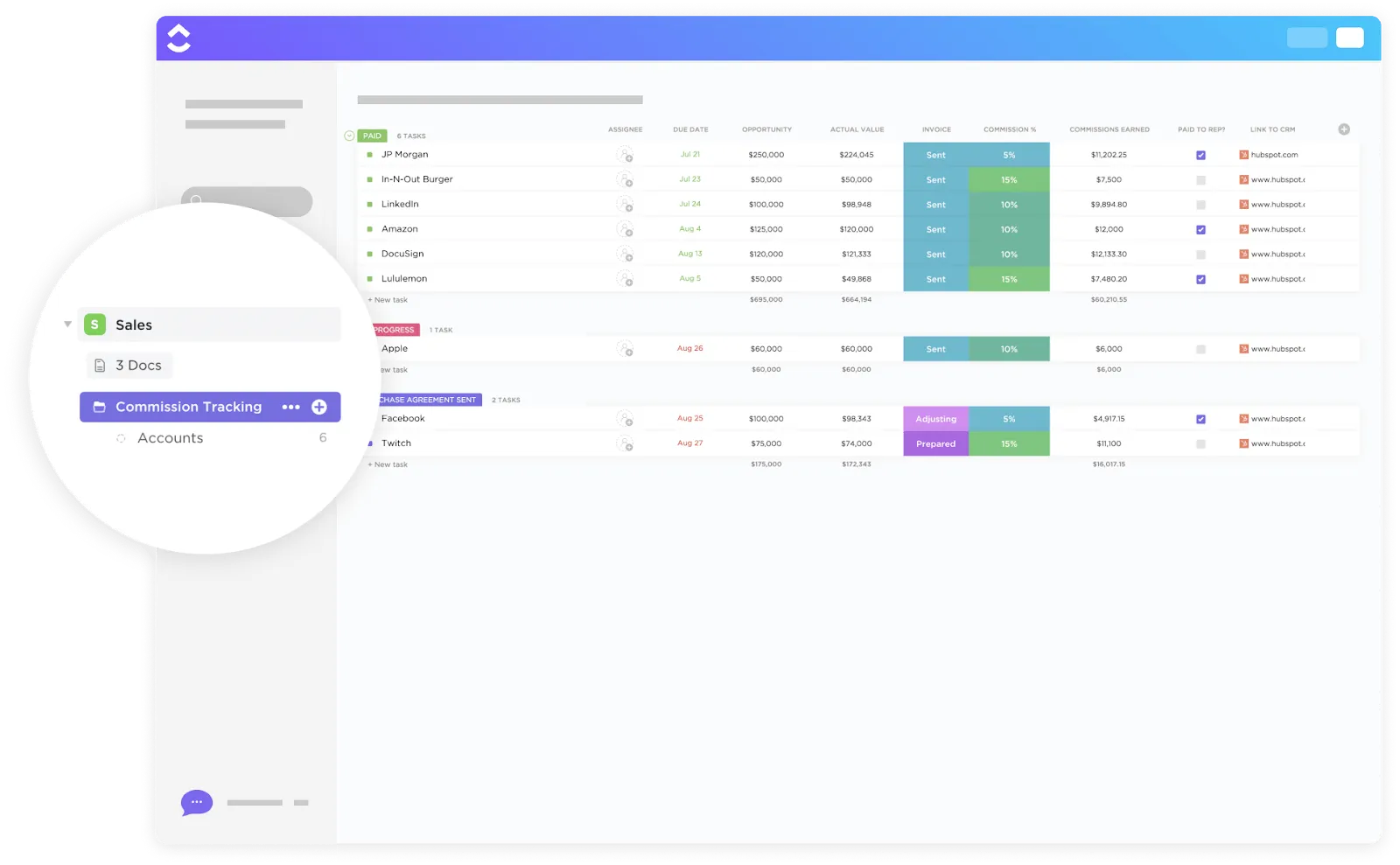Viewport: 1400px width, 865px height.
Task: Tick the Twitch Paid to Rep checkbox
Action: (x=1200, y=444)
